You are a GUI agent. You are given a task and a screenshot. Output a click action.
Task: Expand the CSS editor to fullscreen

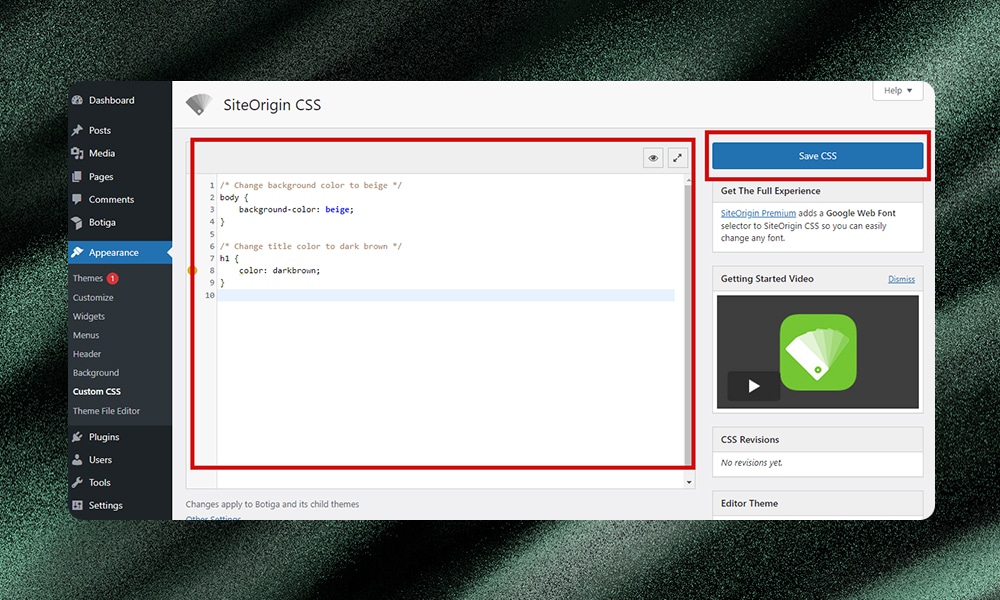tap(678, 157)
